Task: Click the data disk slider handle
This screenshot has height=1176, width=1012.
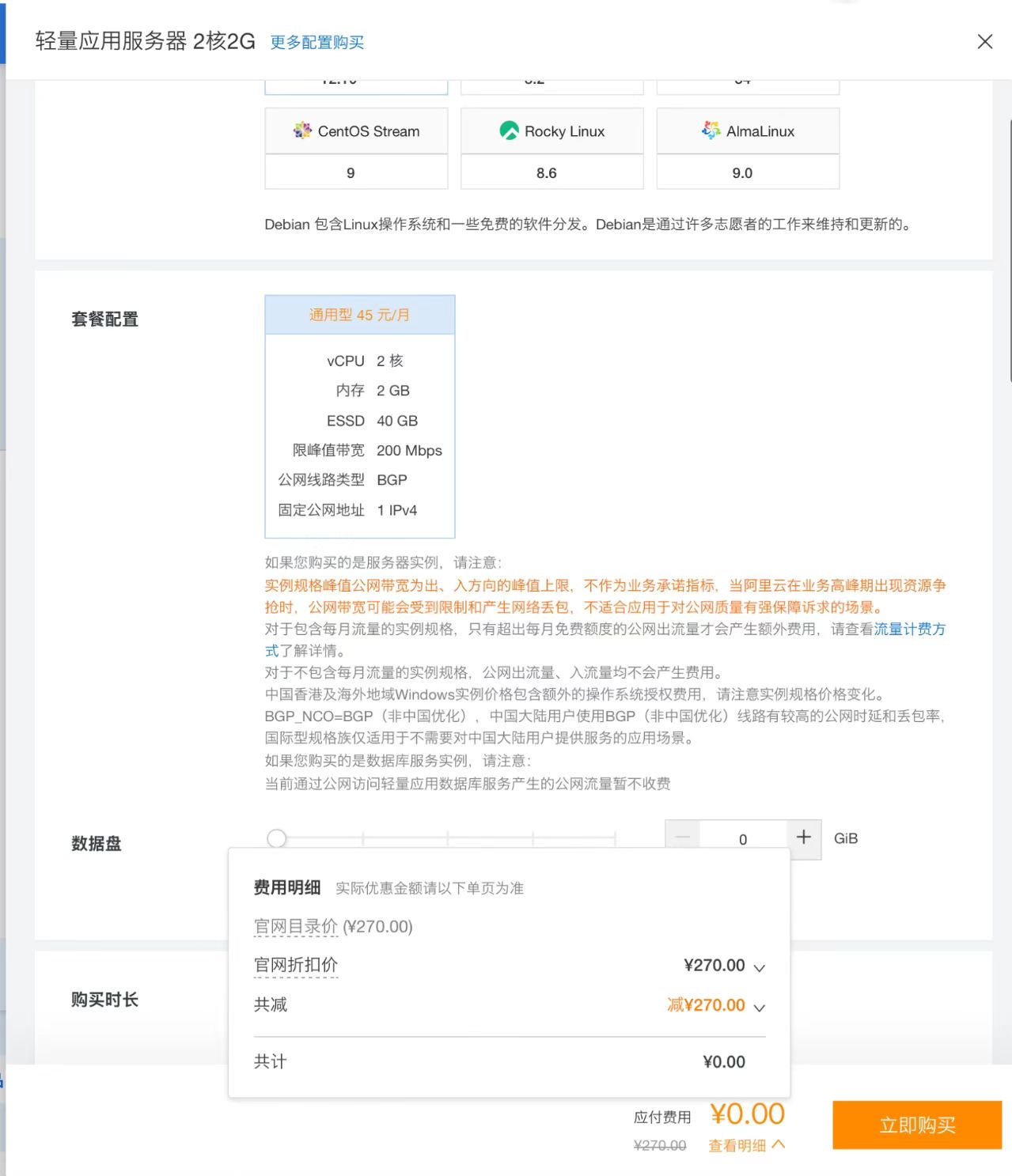Action: pyautogui.click(x=276, y=838)
